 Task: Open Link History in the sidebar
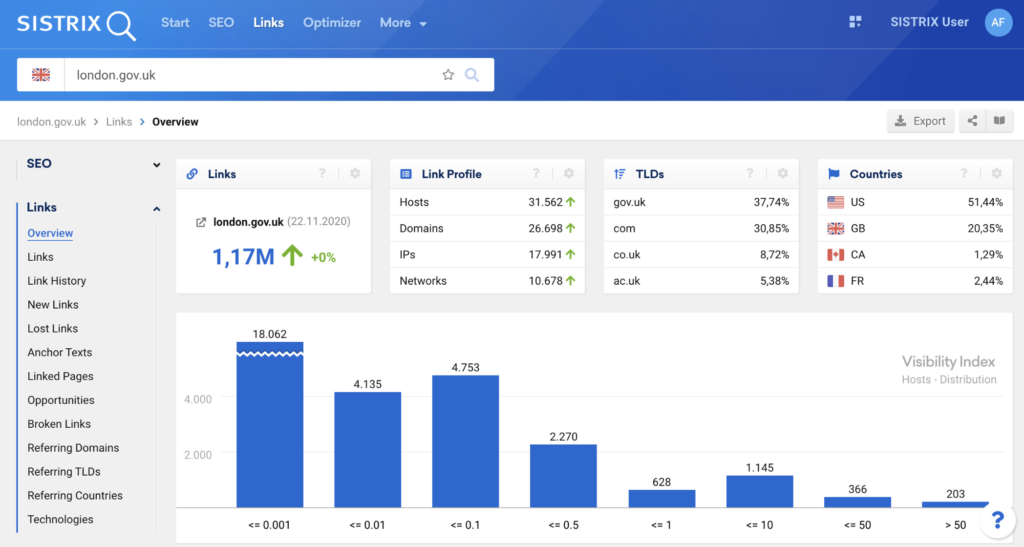(57, 281)
